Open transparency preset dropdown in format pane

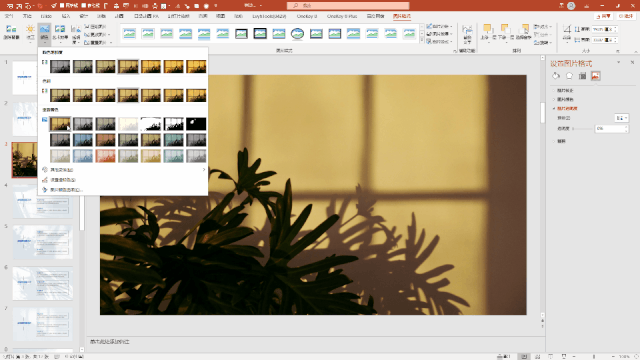pos(621,118)
